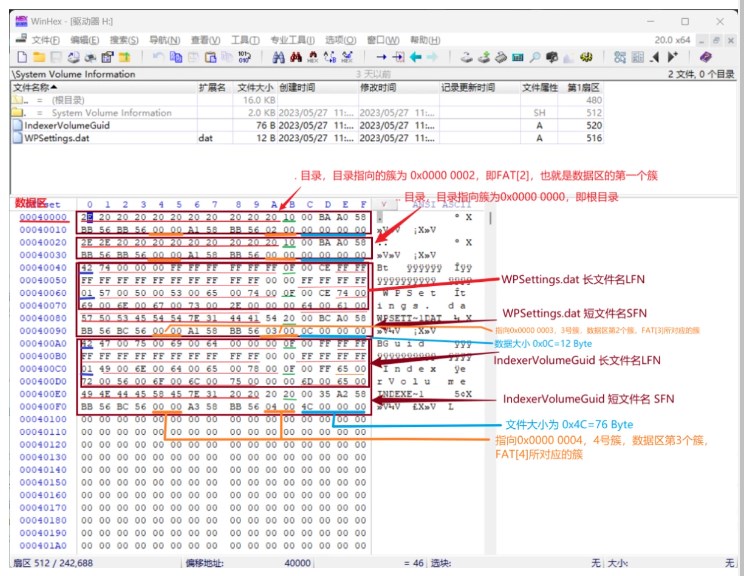Open the 文件(F) menu

(x=46, y=40)
